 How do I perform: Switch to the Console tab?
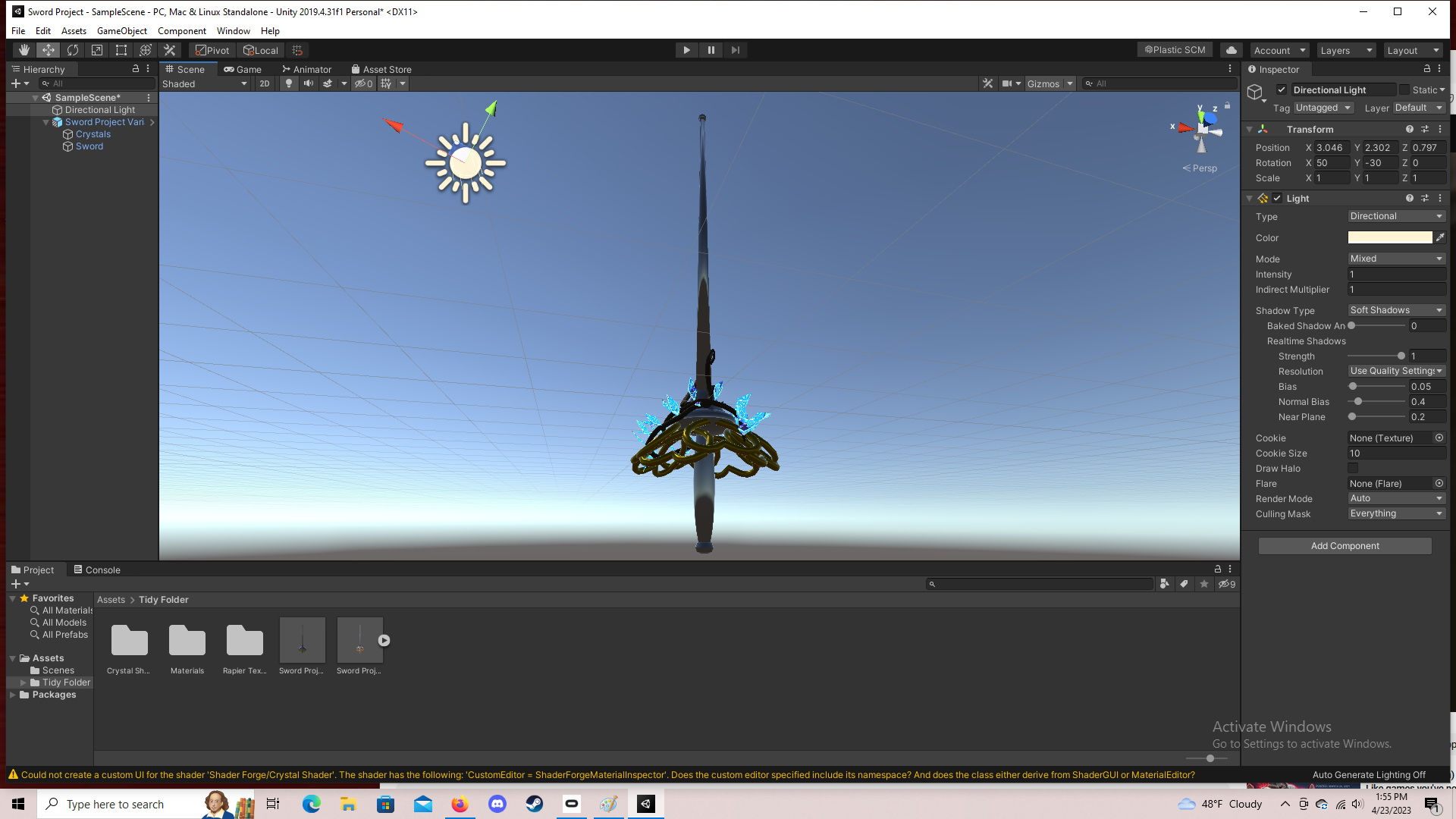[97, 570]
